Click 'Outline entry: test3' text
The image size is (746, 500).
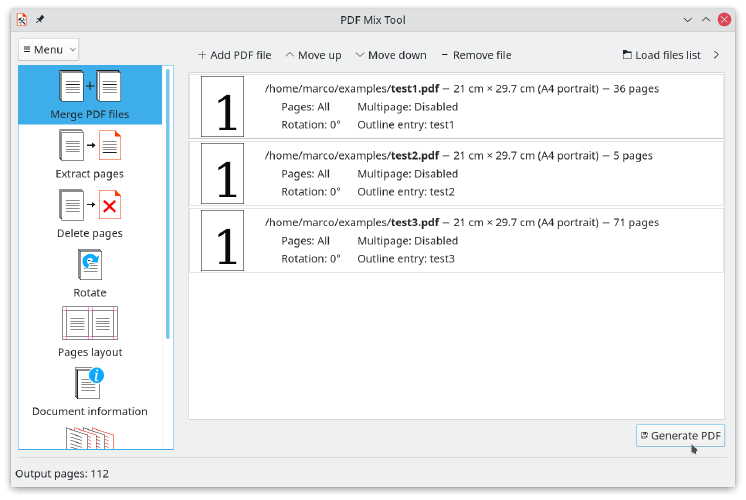click(406, 259)
